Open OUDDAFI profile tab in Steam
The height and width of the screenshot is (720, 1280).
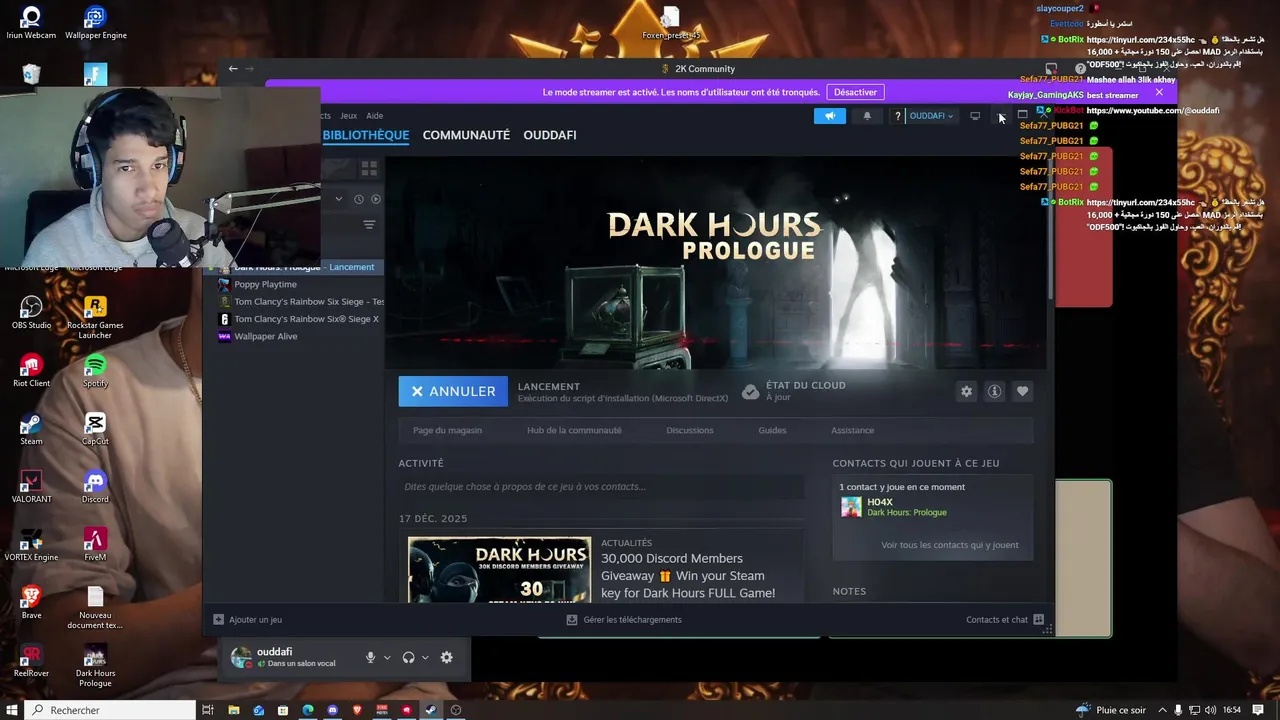click(x=550, y=135)
